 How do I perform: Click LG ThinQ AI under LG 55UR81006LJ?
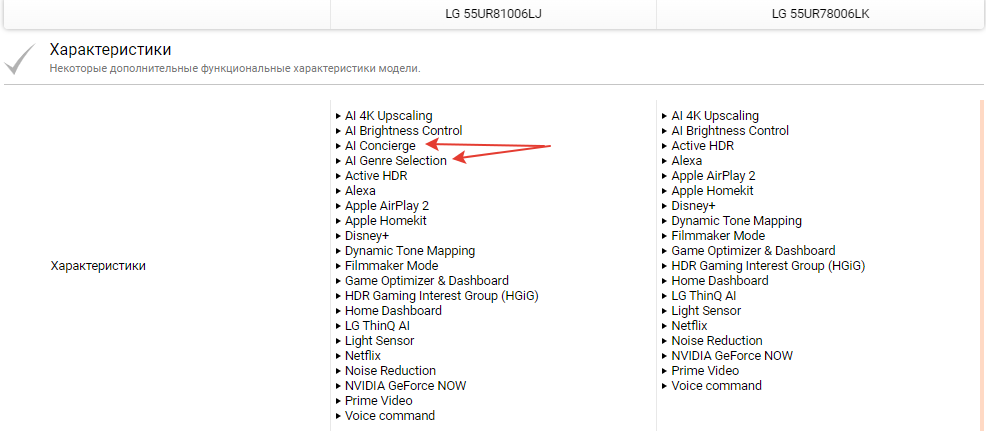(378, 326)
